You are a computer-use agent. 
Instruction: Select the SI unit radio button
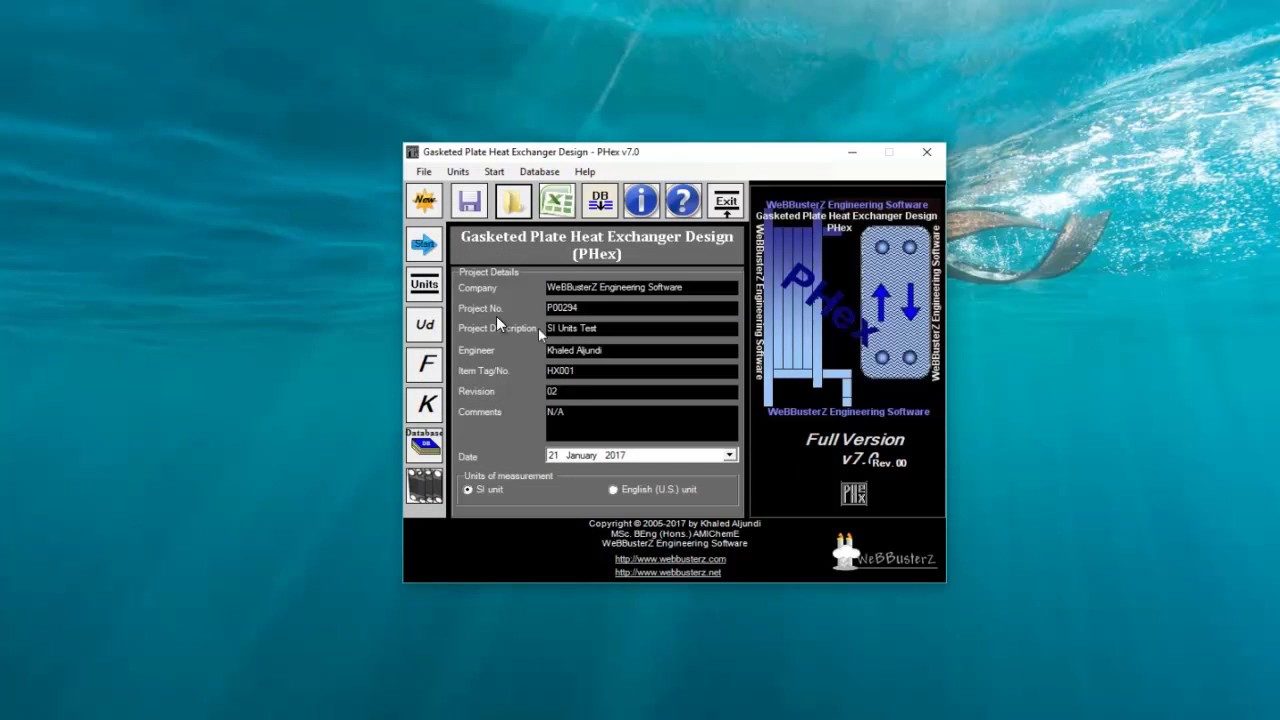coord(467,490)
